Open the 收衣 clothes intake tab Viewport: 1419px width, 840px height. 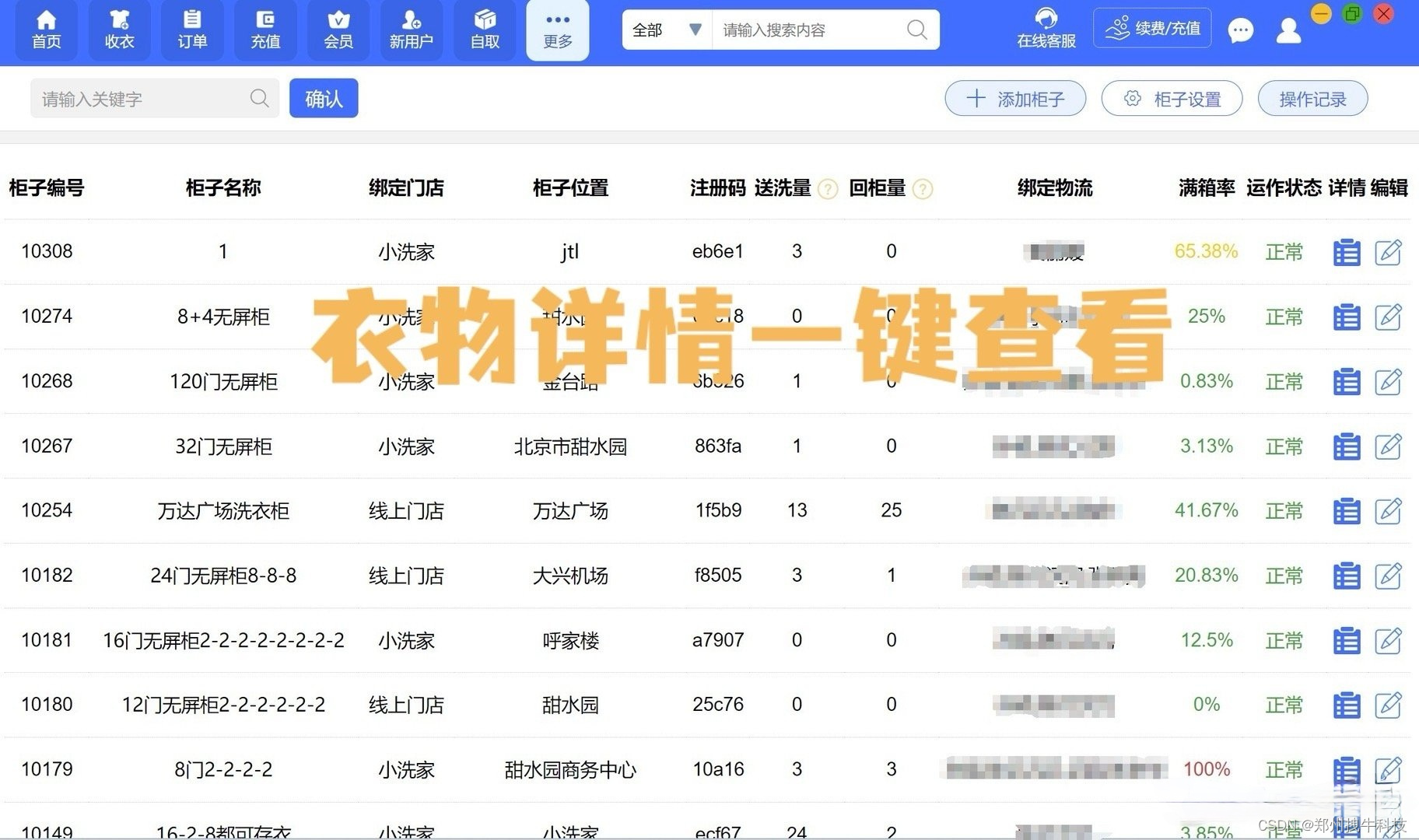[119, 30]
